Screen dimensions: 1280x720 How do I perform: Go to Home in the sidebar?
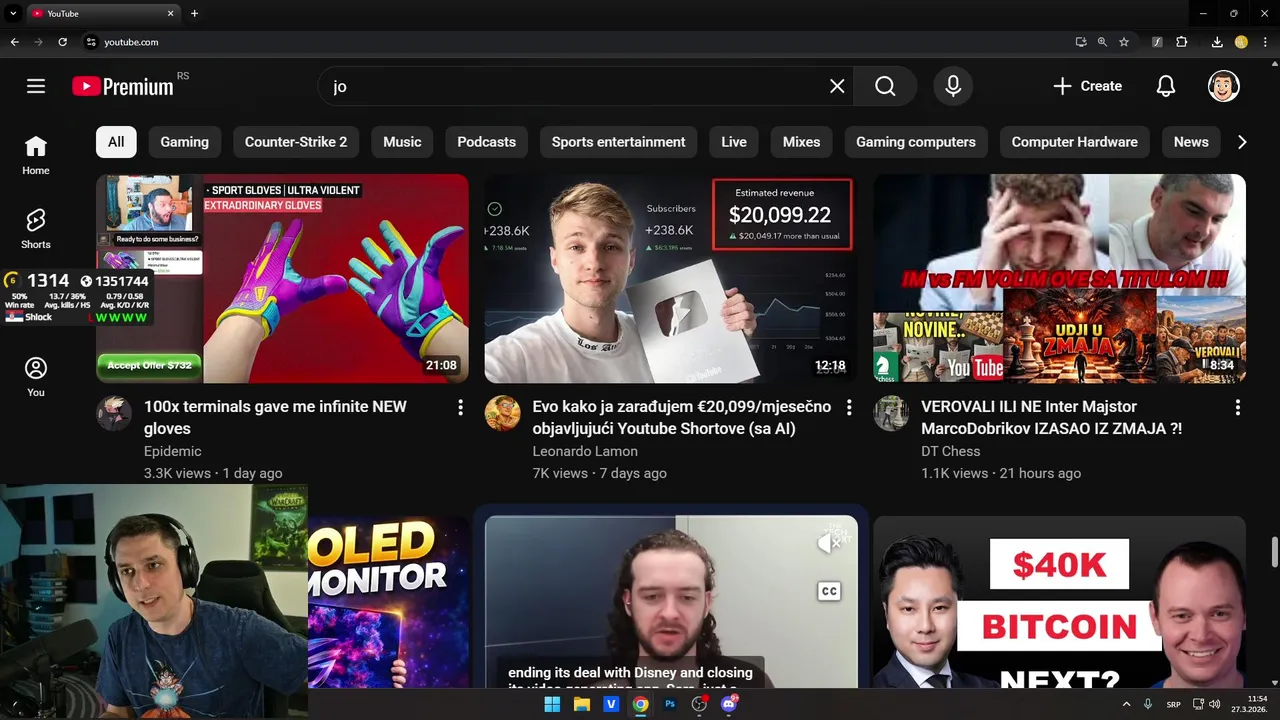pyautogui.click(x=36, y=155)
